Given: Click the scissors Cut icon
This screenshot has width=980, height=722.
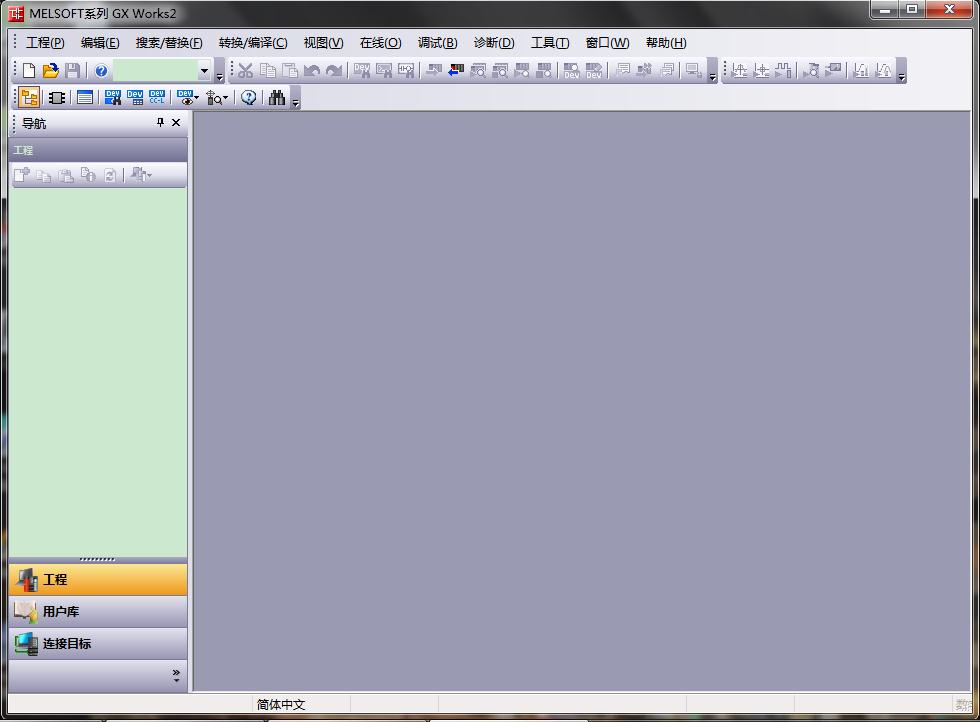Looking at the screenshot, I should [x=245, y=71].
